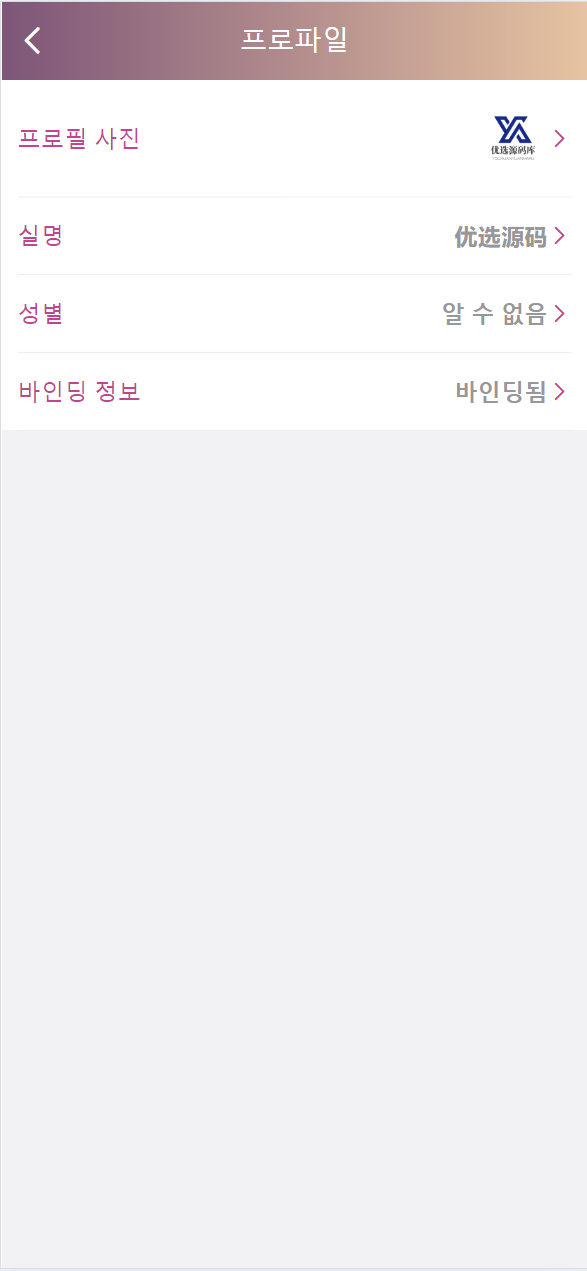Click the binding status 바인딩됨
587x1271 pixels.
[x=501, y=392]
